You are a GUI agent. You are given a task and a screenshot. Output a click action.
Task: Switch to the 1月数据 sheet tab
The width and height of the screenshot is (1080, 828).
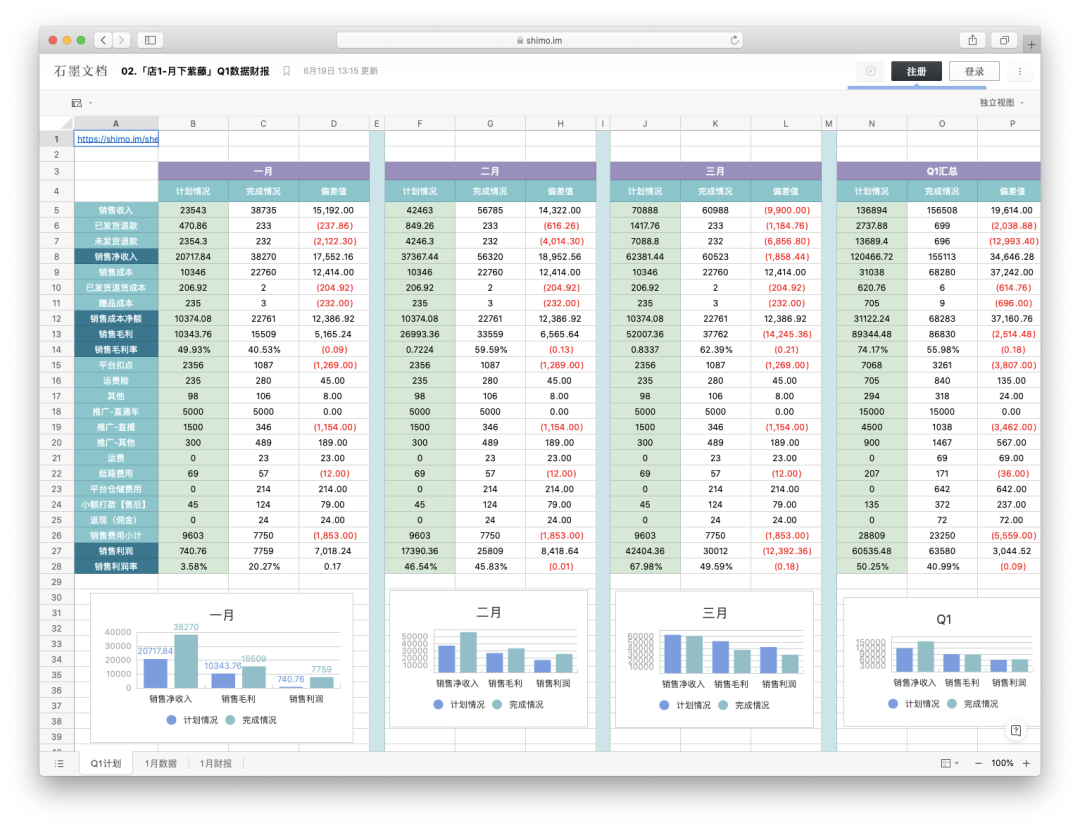[x=160, y=763]
